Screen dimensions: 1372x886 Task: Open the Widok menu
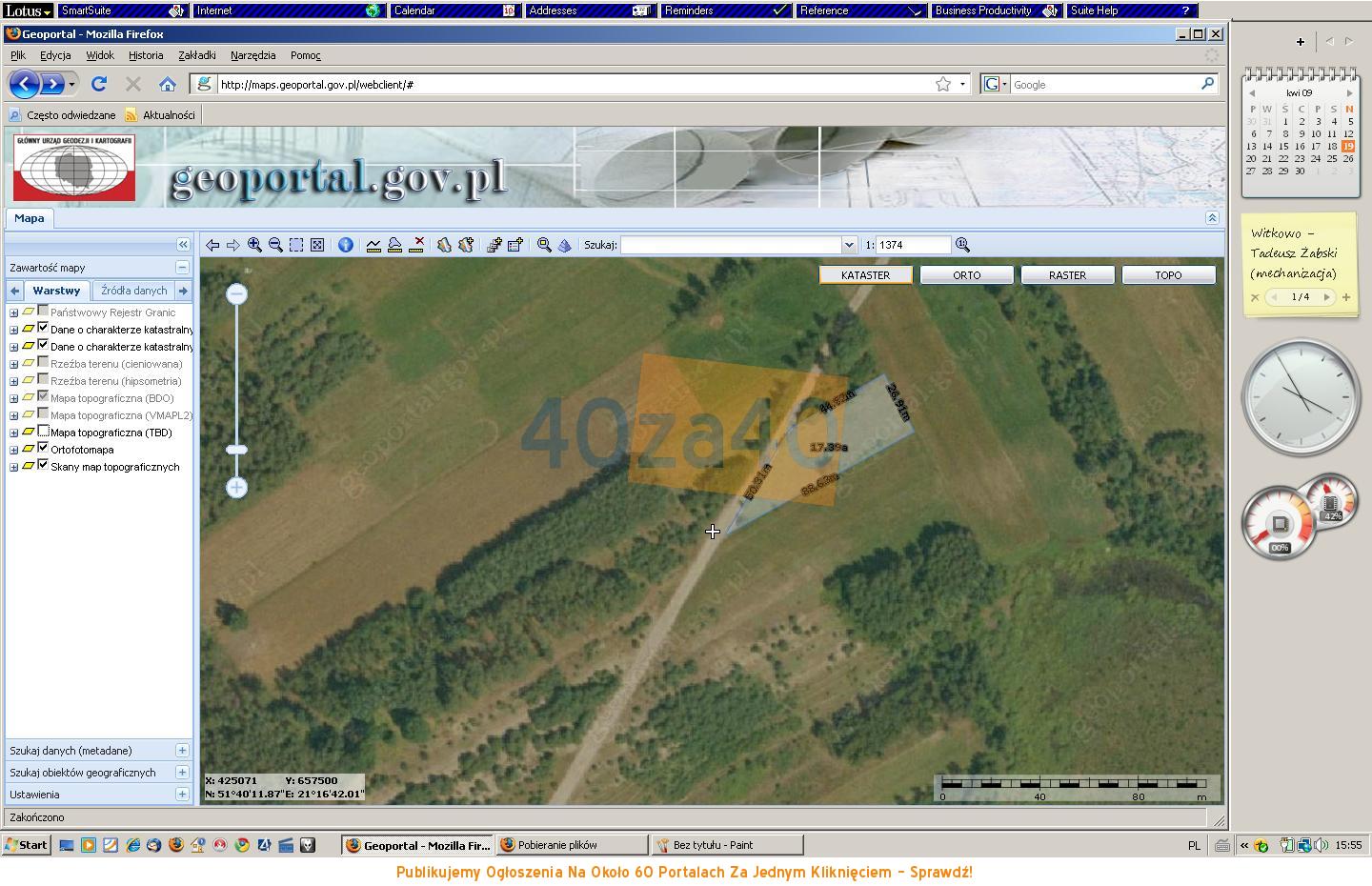(100, 55)
